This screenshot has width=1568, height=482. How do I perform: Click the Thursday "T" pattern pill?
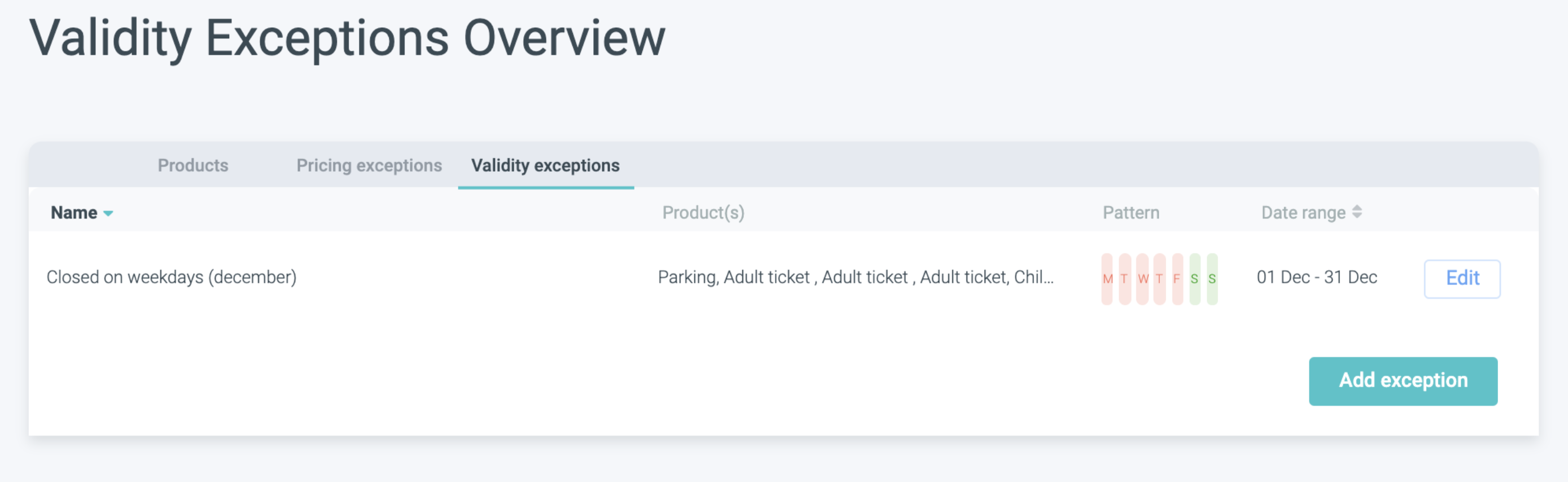pos(1159,279)
